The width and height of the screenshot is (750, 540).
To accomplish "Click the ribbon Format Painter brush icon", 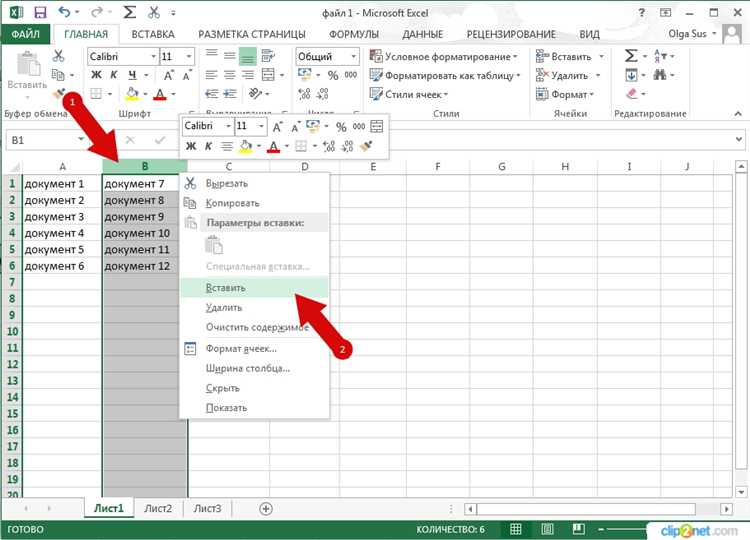I will 59,94.
